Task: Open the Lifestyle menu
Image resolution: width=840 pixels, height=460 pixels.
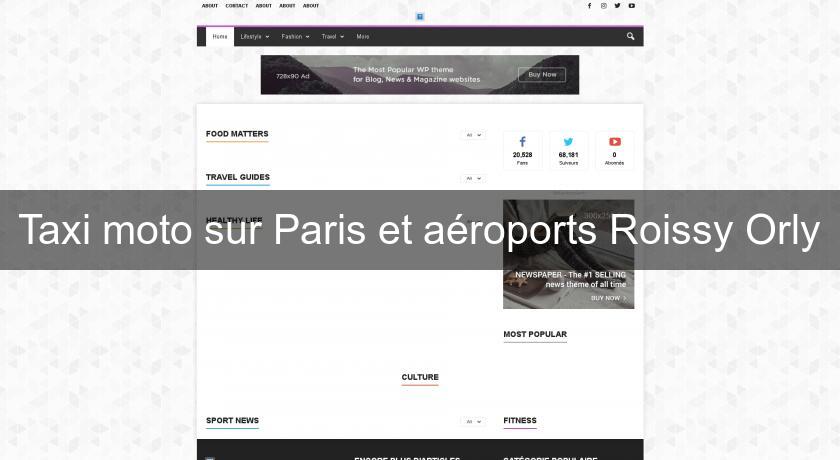Action: pos(254,36)
